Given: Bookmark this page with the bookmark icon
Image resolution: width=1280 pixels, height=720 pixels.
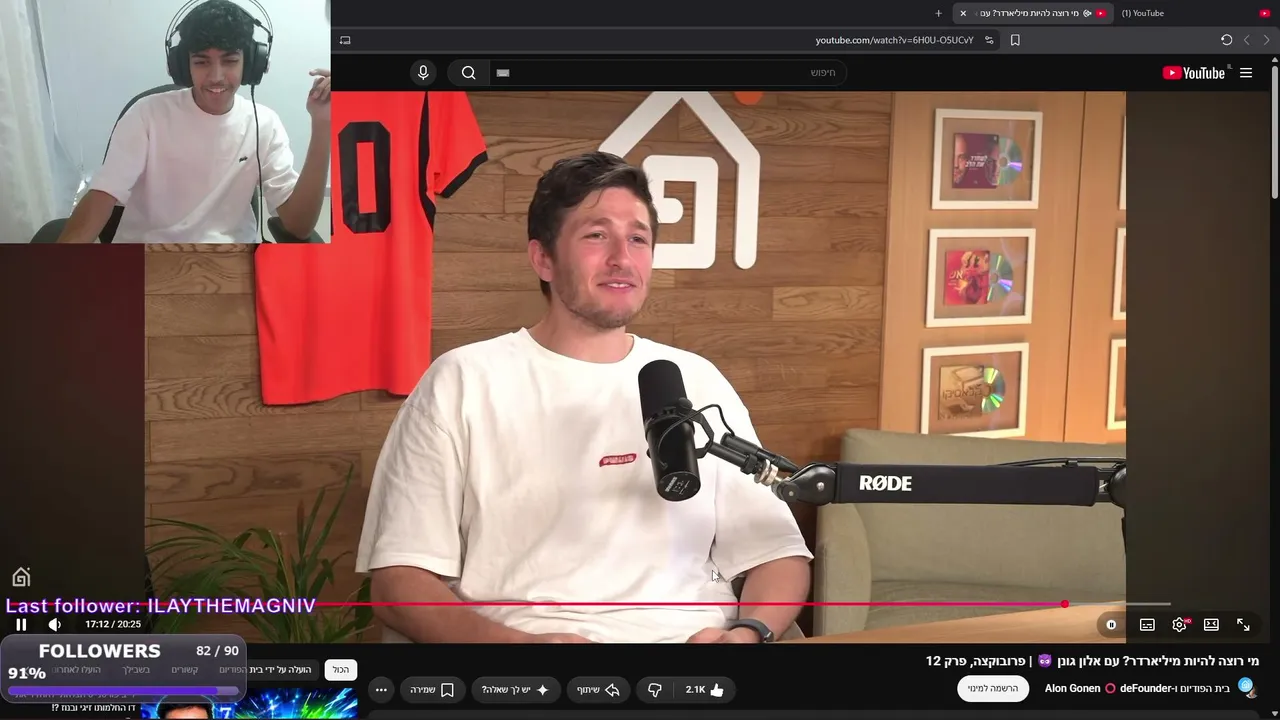Looking at the screenshot, I should [x=1015, y=40].
